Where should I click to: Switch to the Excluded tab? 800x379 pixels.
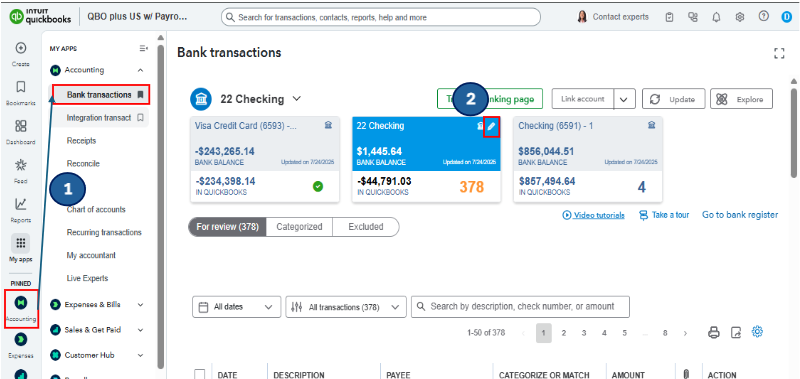pyautogui.click(x=366, y=227)
